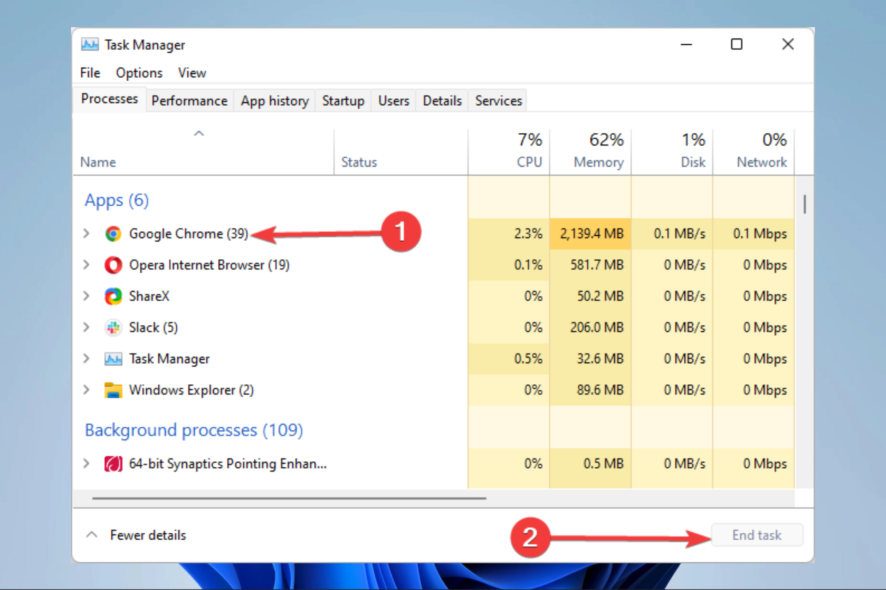Sort processes by Name column
Image resolution: width=886 pixels, height=590 pixels.
tap(203, 153)
